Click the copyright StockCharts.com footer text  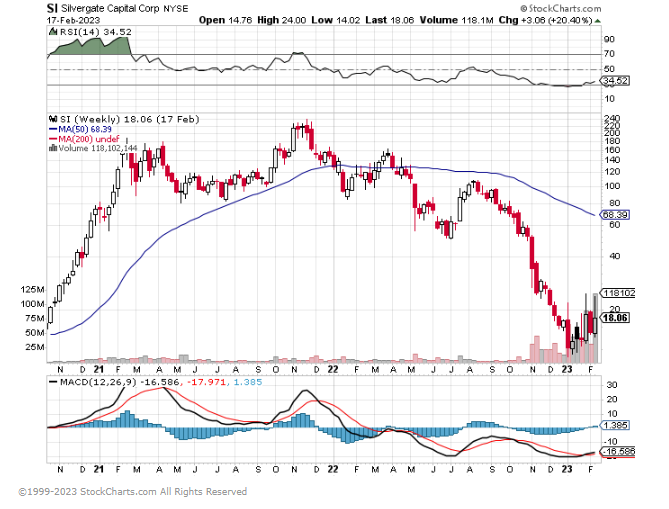coord(133,492)
